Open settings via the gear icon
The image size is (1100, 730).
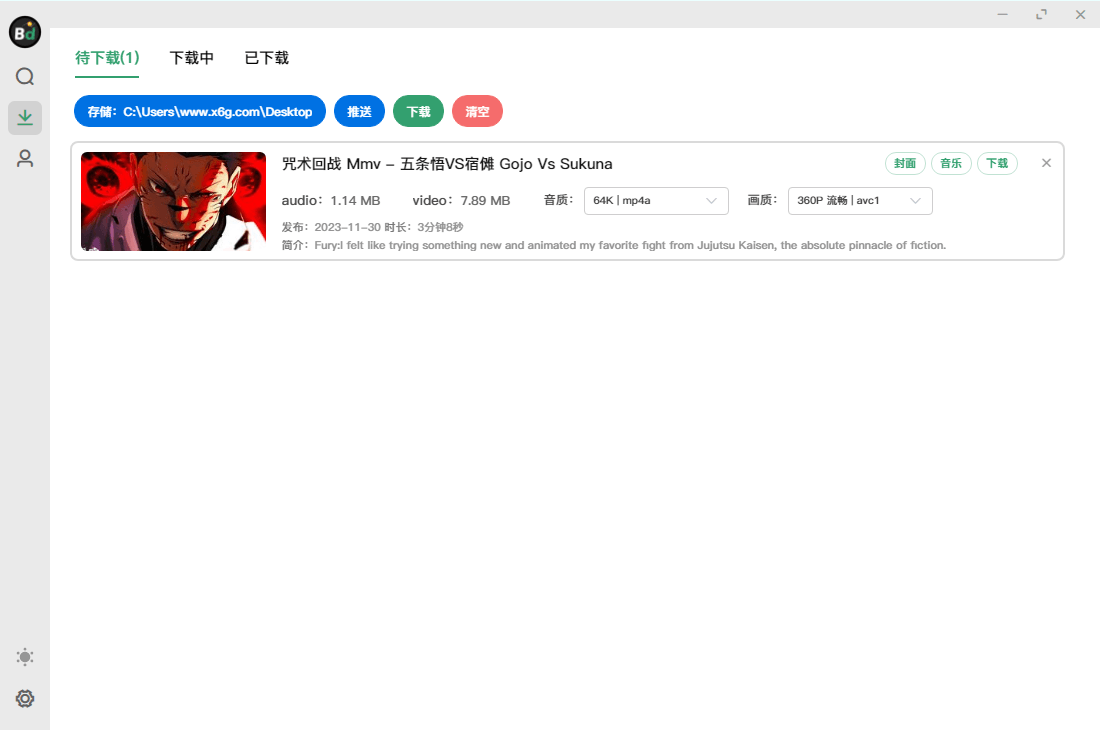click(24, 698)
